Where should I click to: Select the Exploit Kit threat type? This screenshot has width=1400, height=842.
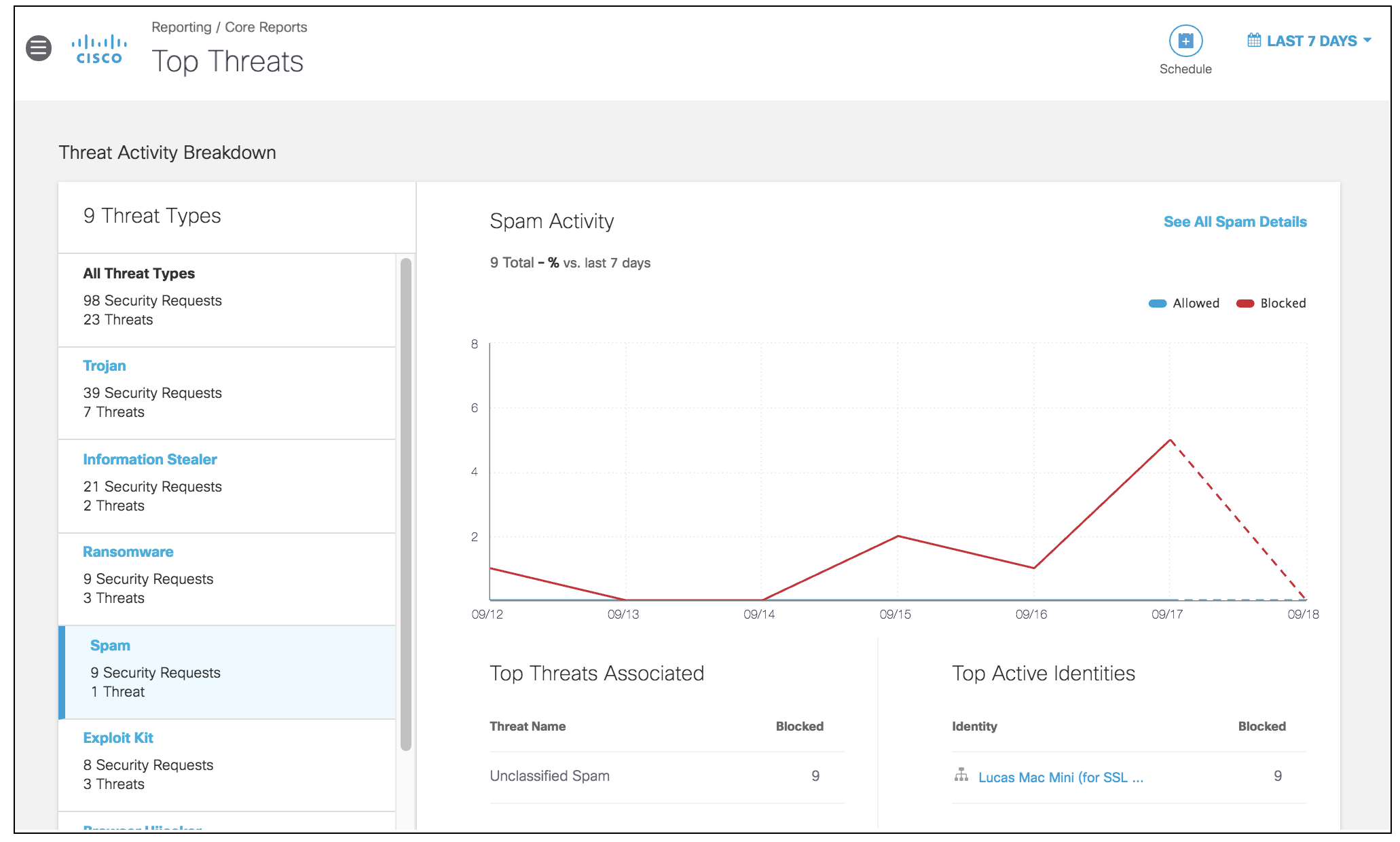coord(227,765)
